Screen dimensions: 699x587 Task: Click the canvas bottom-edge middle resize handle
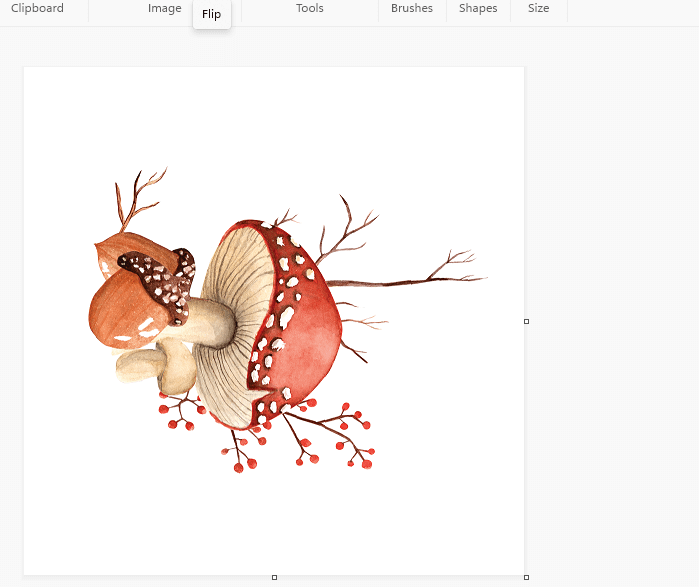point(275,577)
